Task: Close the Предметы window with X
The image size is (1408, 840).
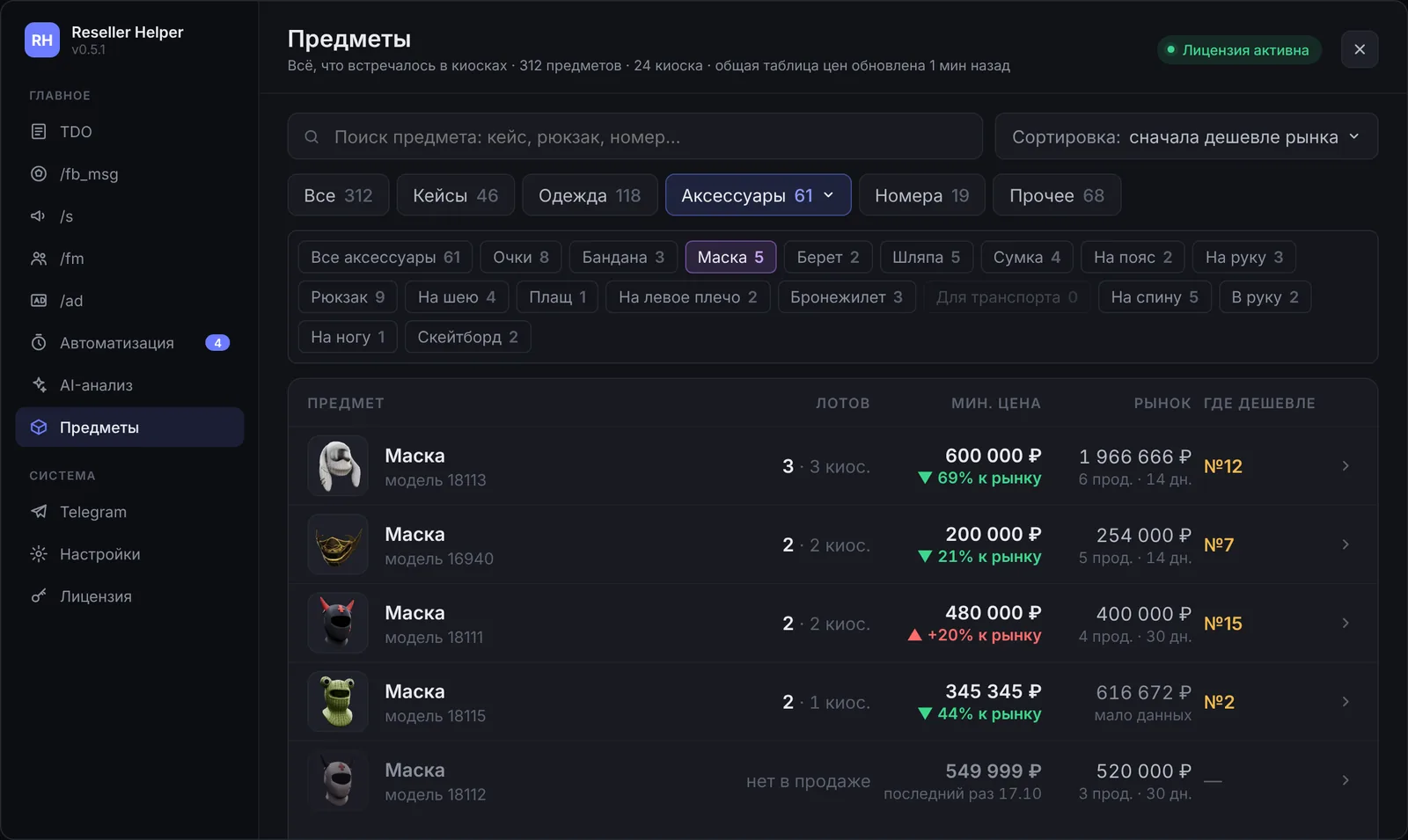Action: pyautogui.click(x=1360, y=49)
